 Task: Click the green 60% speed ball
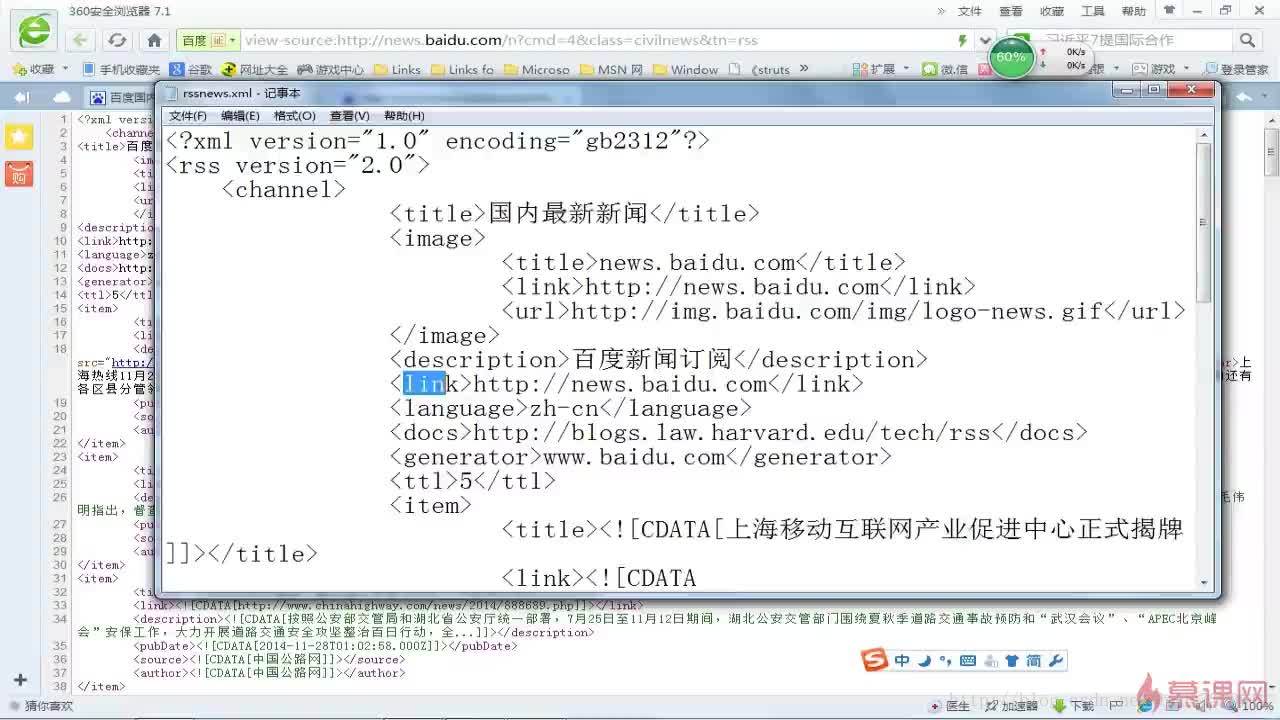1010,57
